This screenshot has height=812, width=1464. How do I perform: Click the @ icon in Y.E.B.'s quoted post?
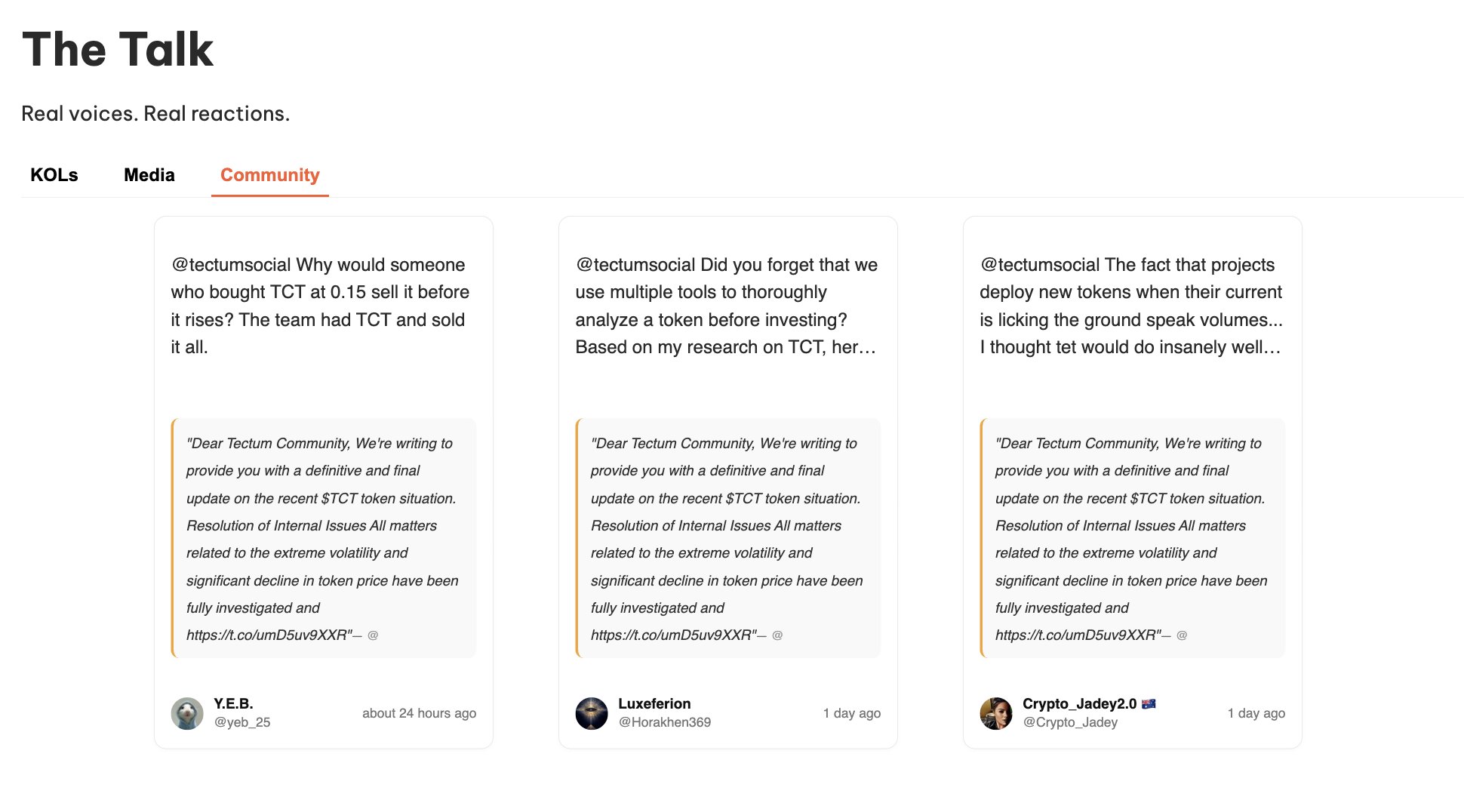[373, 635]
